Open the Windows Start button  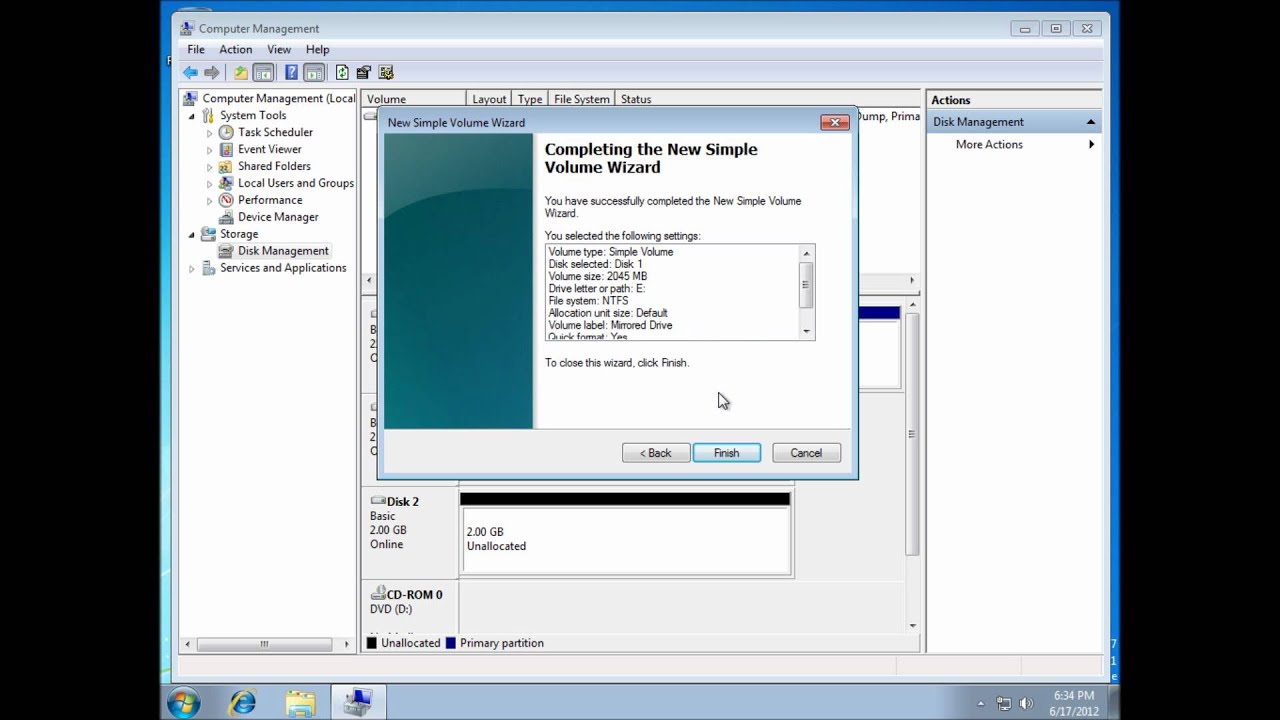point(184,703)
